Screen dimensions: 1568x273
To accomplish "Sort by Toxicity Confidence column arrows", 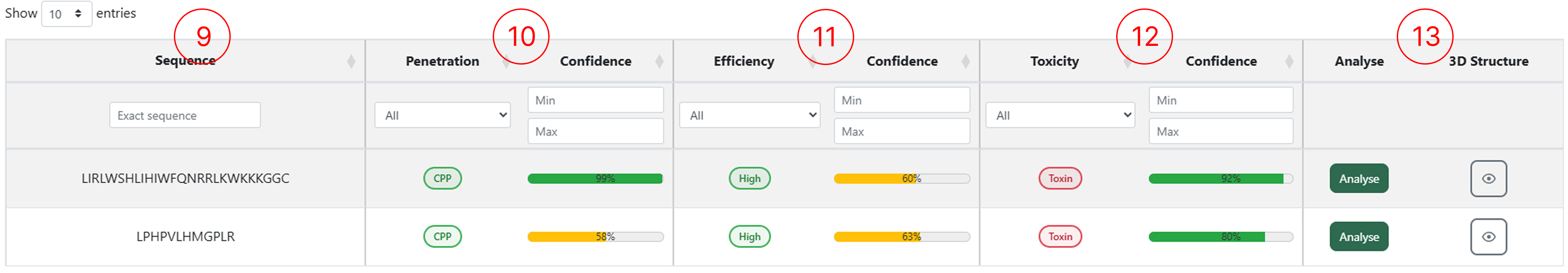I will coord(1289,61).
